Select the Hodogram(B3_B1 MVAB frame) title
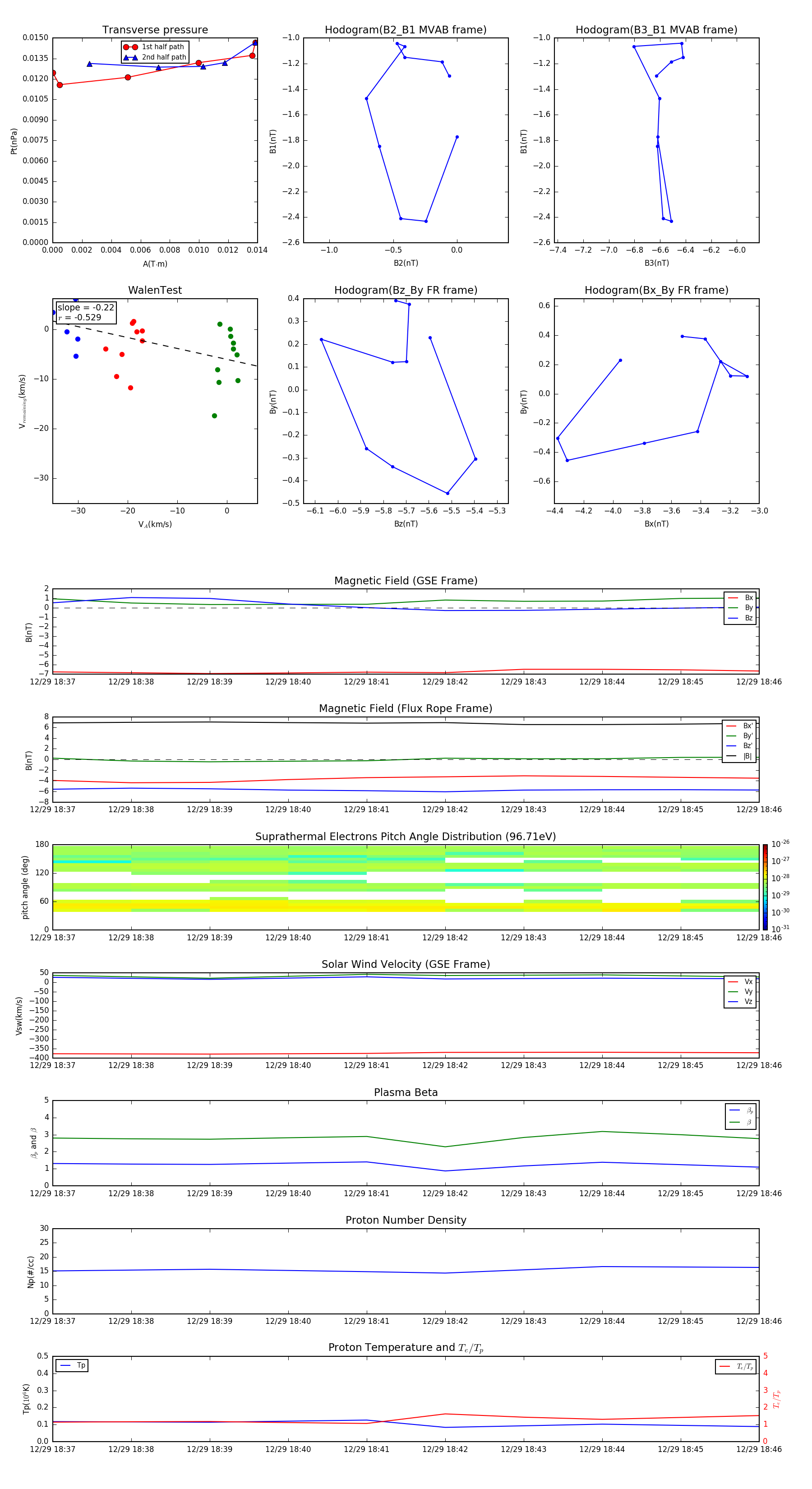 click(656, 30)
